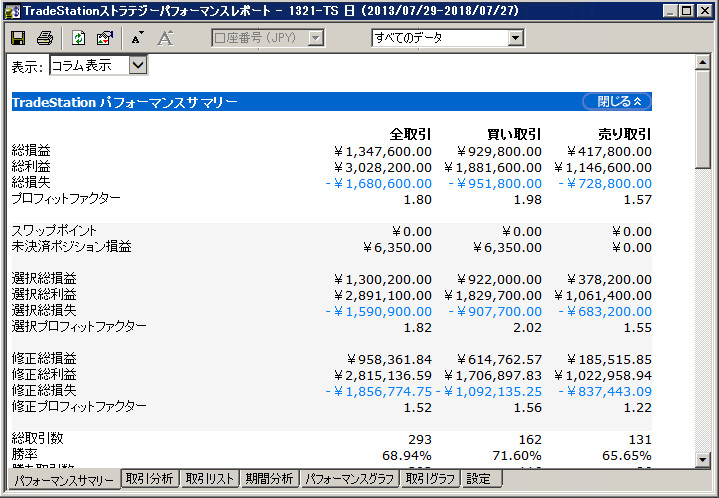Switch to the 取引リスト tab

210,479
